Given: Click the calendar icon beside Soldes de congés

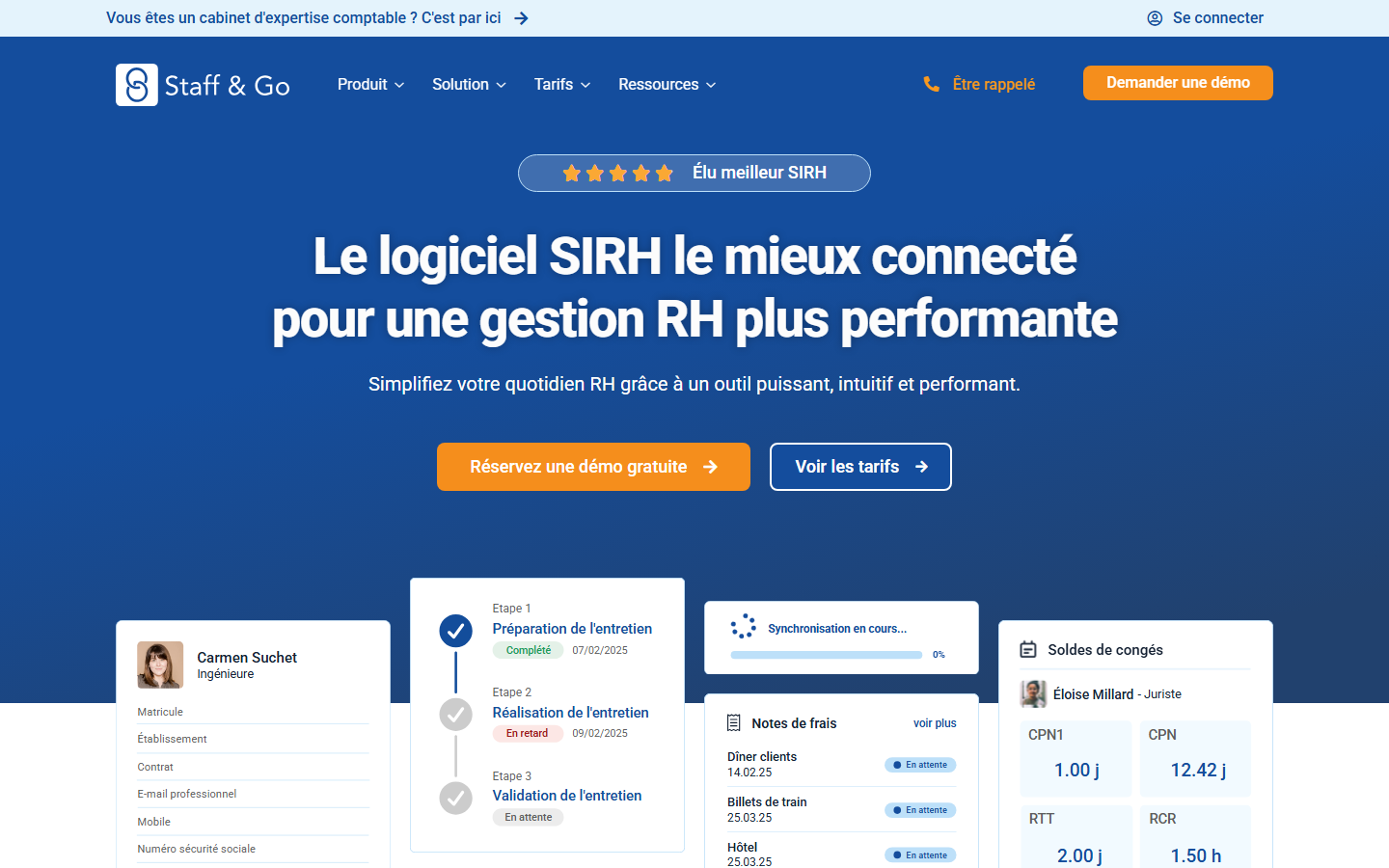Looking at the screenshot, I should click(x=1028, y=650).
